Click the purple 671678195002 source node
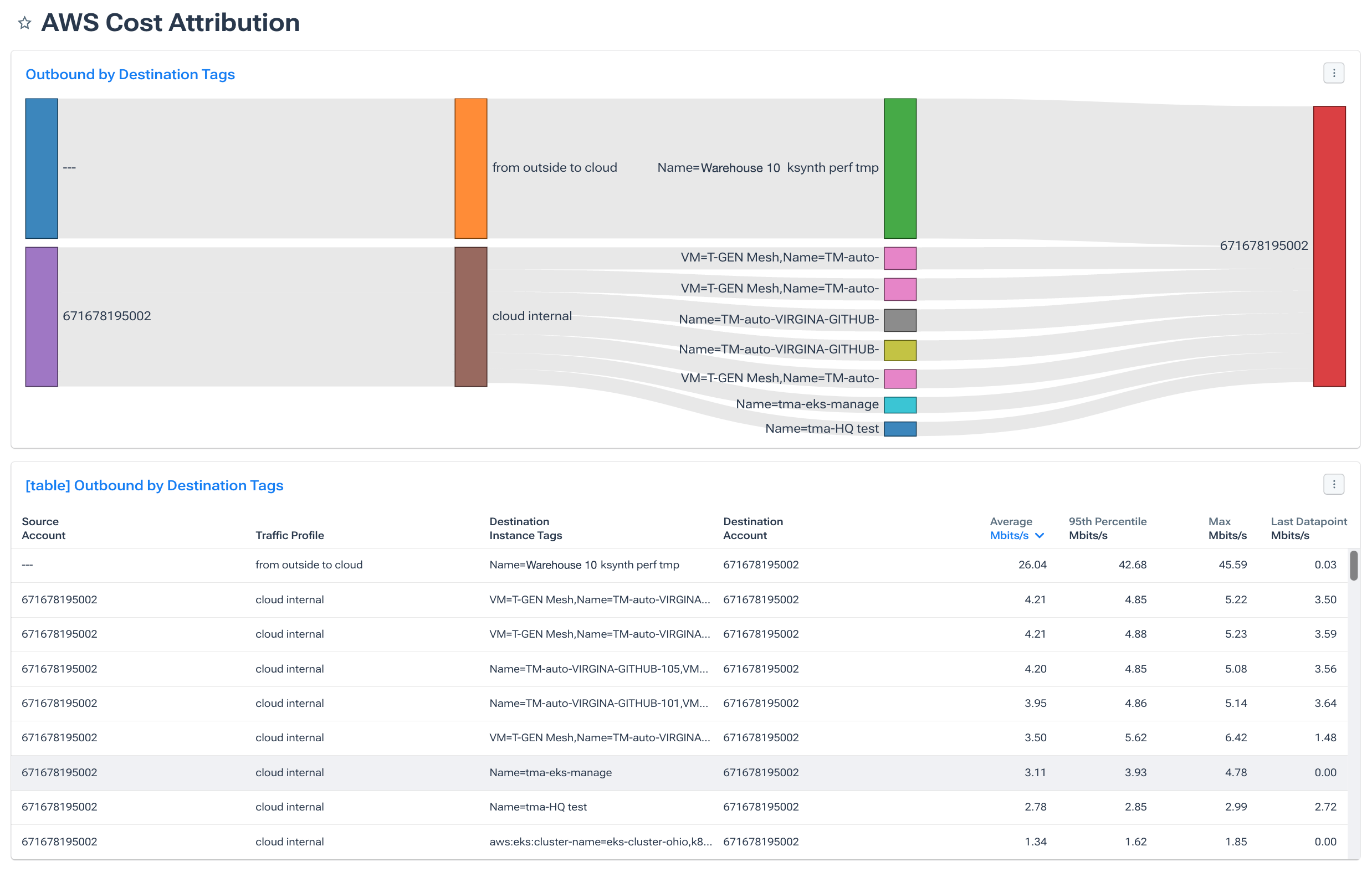The width and height of the screenshot is (1372, 872). coord(41,316)
